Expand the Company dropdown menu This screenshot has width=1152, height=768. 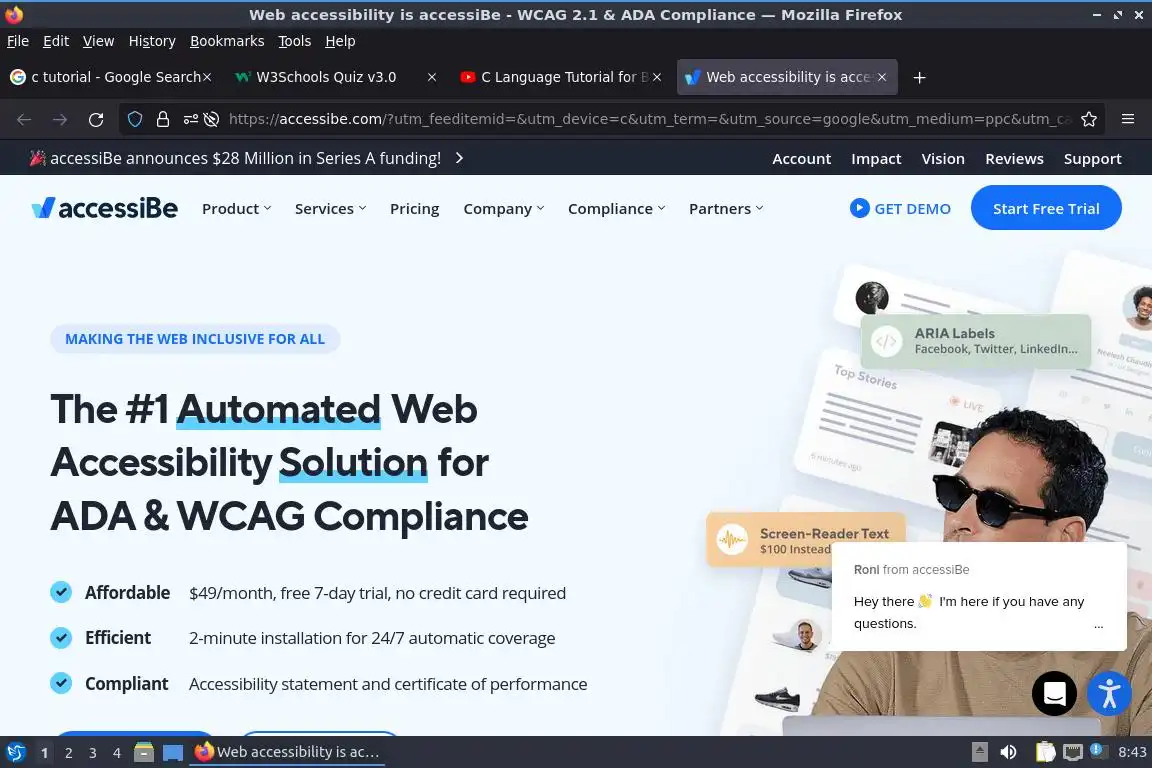[x=504, y=209]
